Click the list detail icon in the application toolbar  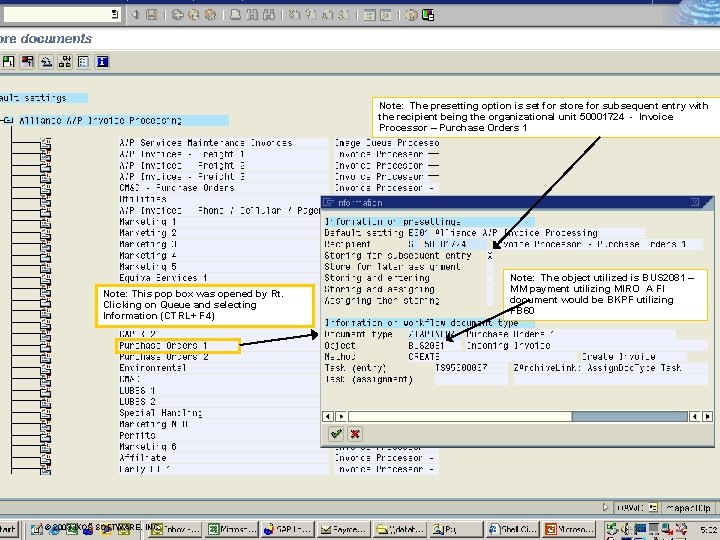tap(84, 62)
